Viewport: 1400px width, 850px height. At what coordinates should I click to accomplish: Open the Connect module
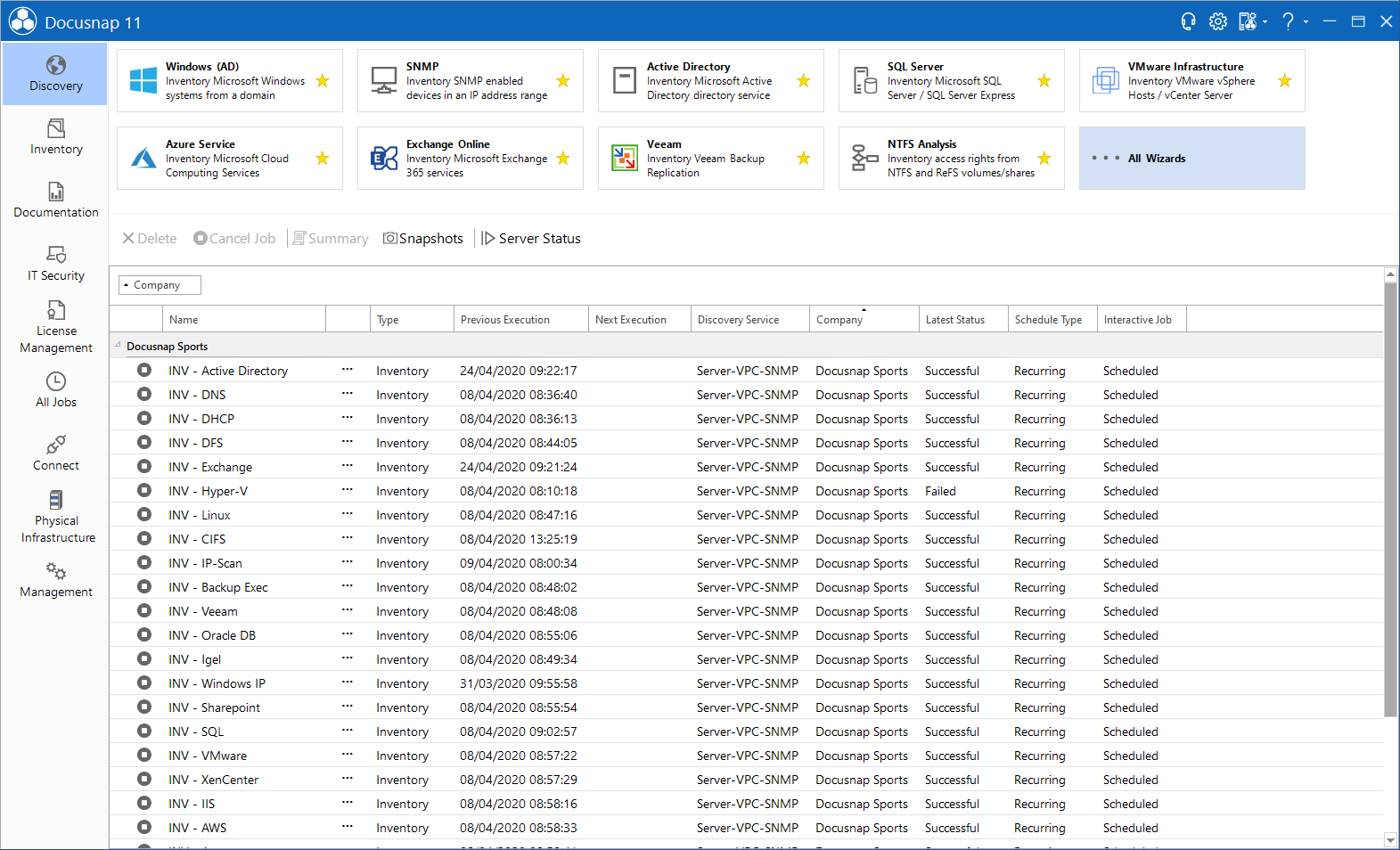[x=55, y=454]
